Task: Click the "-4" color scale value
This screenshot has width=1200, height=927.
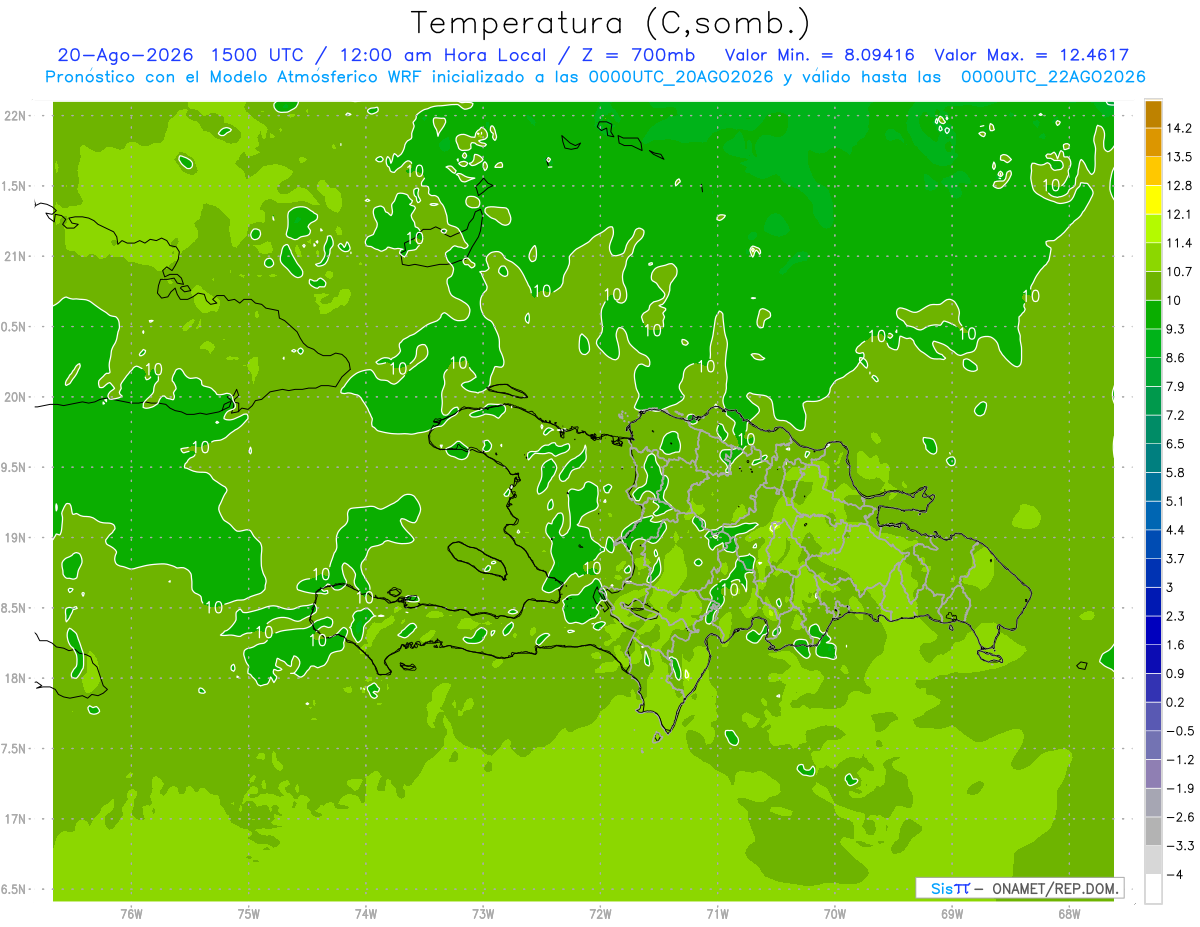Action: pyautogui.click(x=1174, y=874)
